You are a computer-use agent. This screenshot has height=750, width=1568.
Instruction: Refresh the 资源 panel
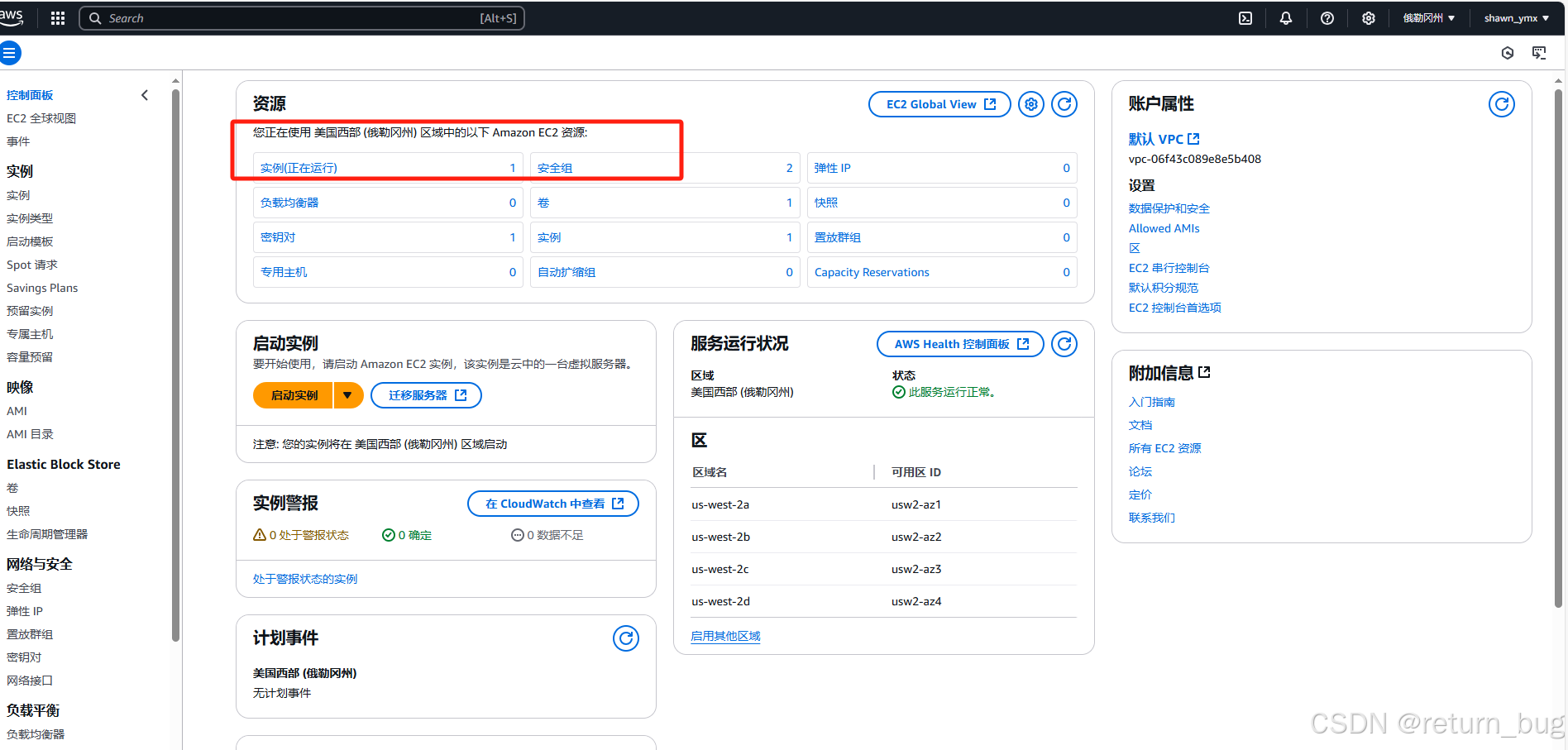(x=1064, y=104)
